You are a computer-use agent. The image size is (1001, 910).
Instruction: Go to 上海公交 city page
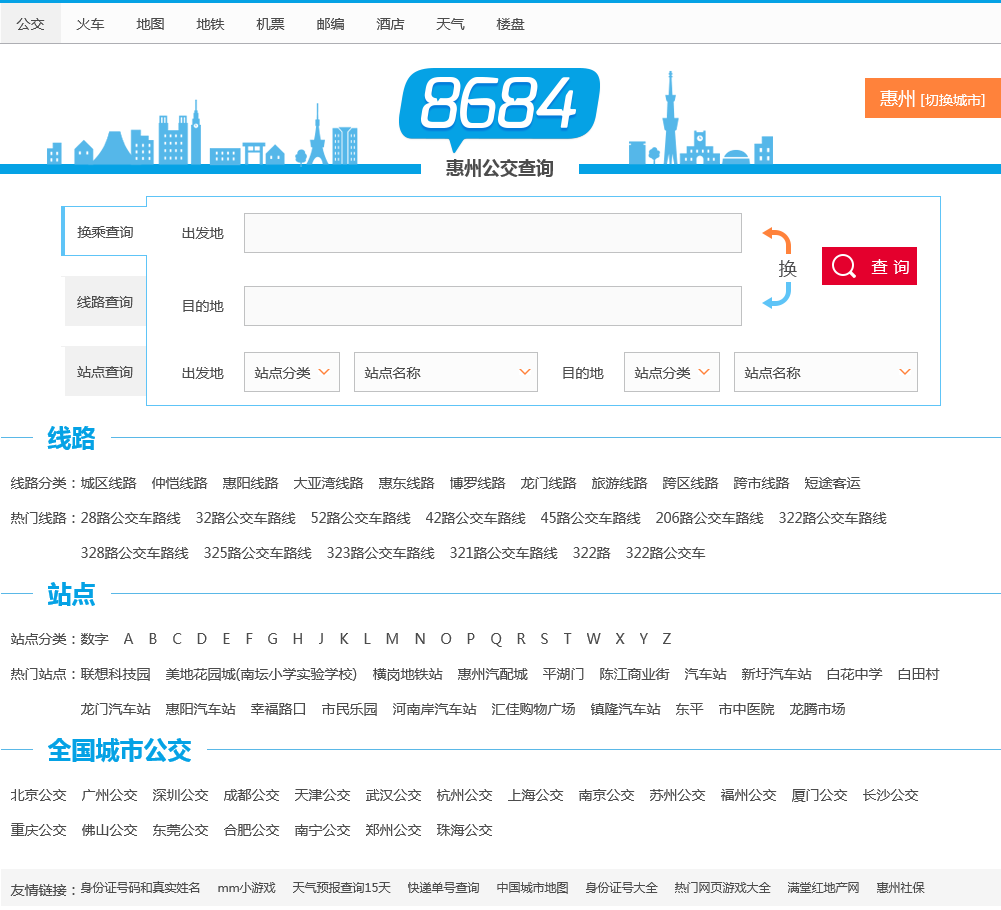(x=535, y=795)
